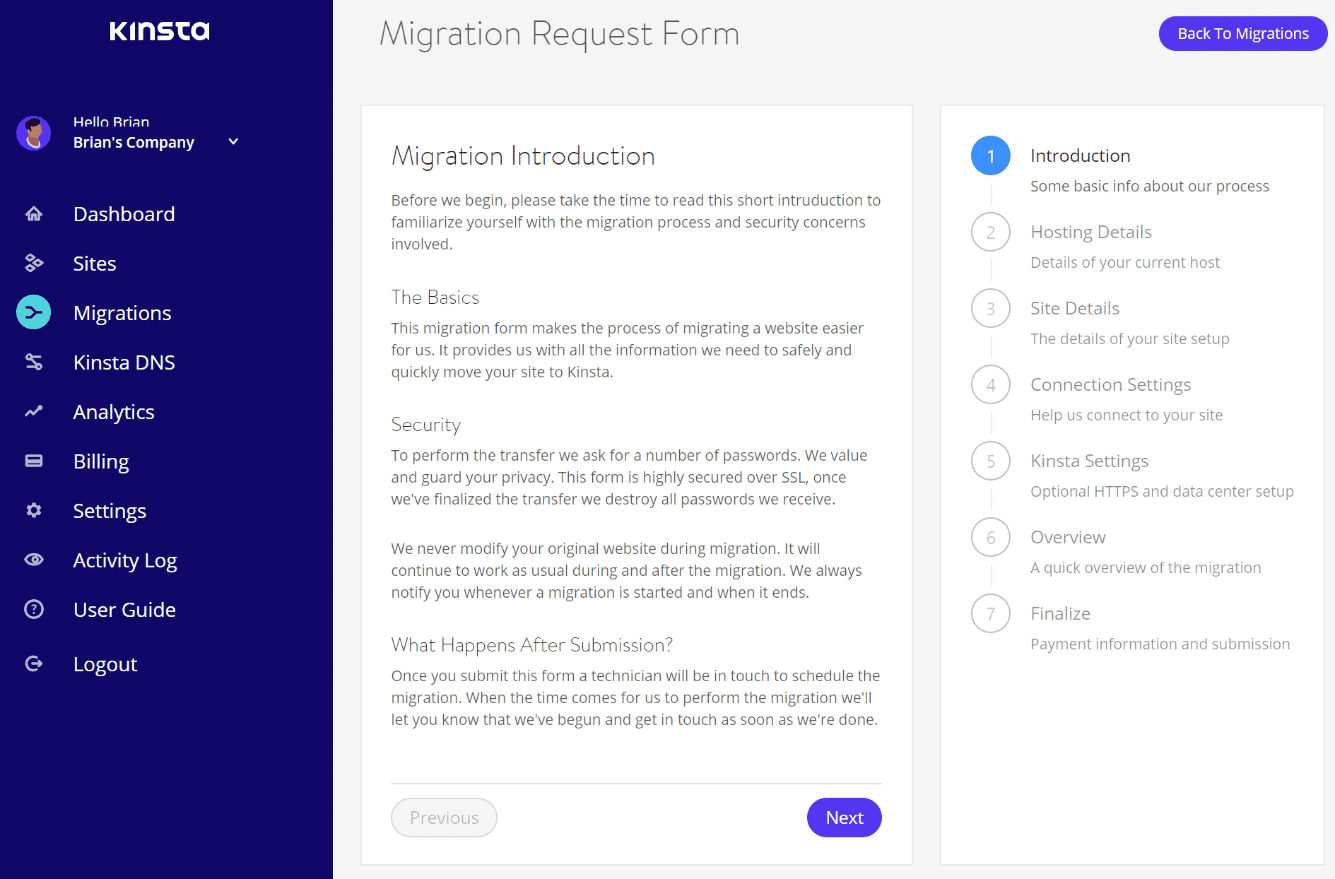Click the Logout arrow icon
This screenshot has width=1335, height=879.
pos(34,663)
